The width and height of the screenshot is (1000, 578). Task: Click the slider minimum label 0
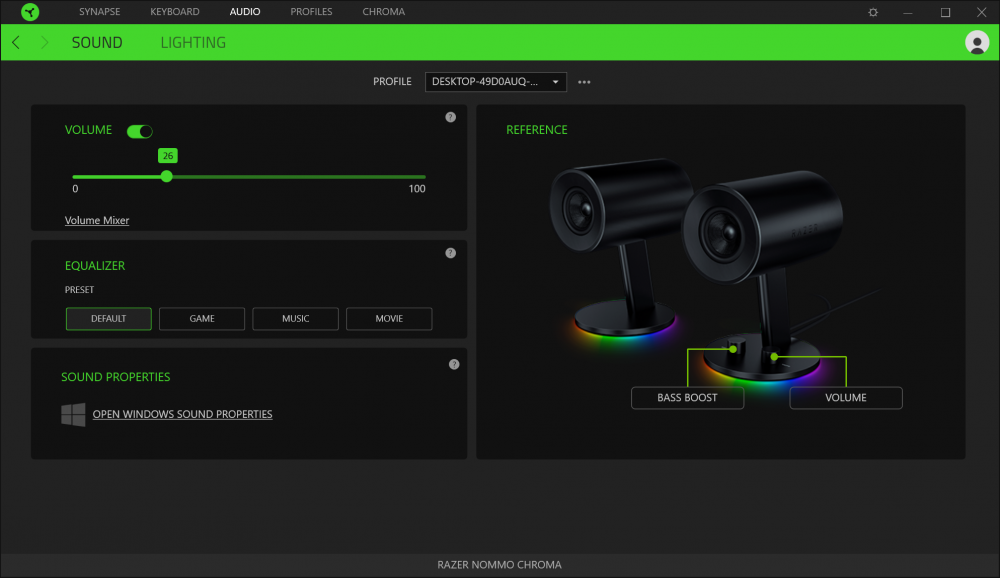(x=75, y=189)
